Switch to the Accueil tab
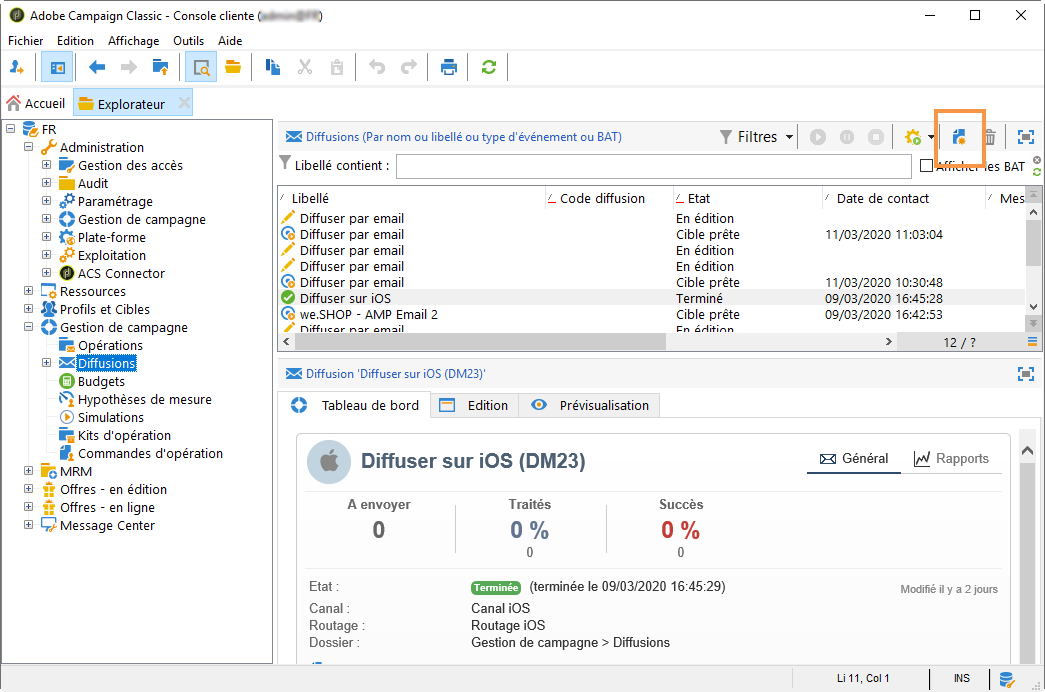 (x=37, y=103)
